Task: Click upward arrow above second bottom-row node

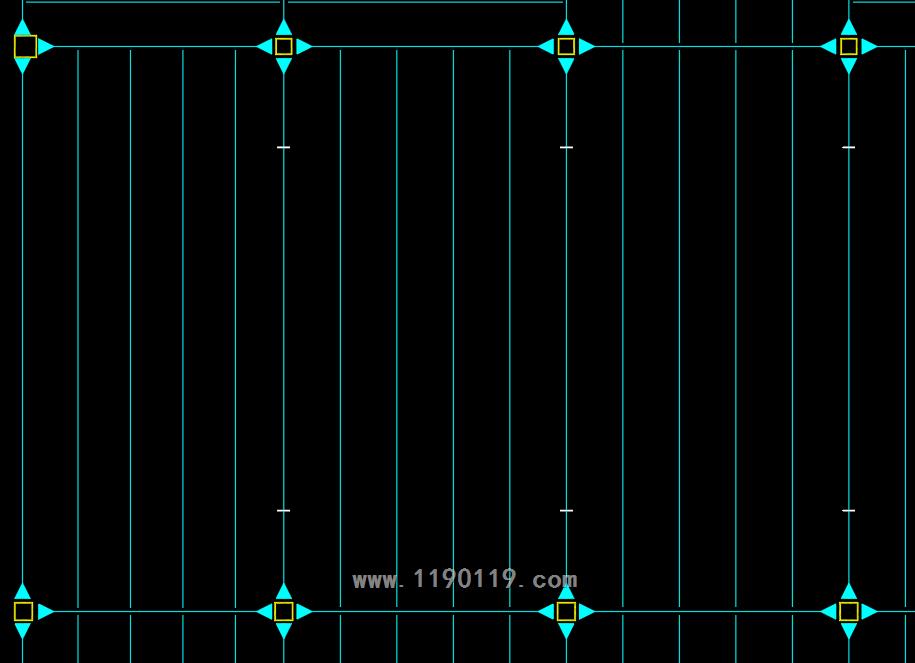Action: [284, 591]
